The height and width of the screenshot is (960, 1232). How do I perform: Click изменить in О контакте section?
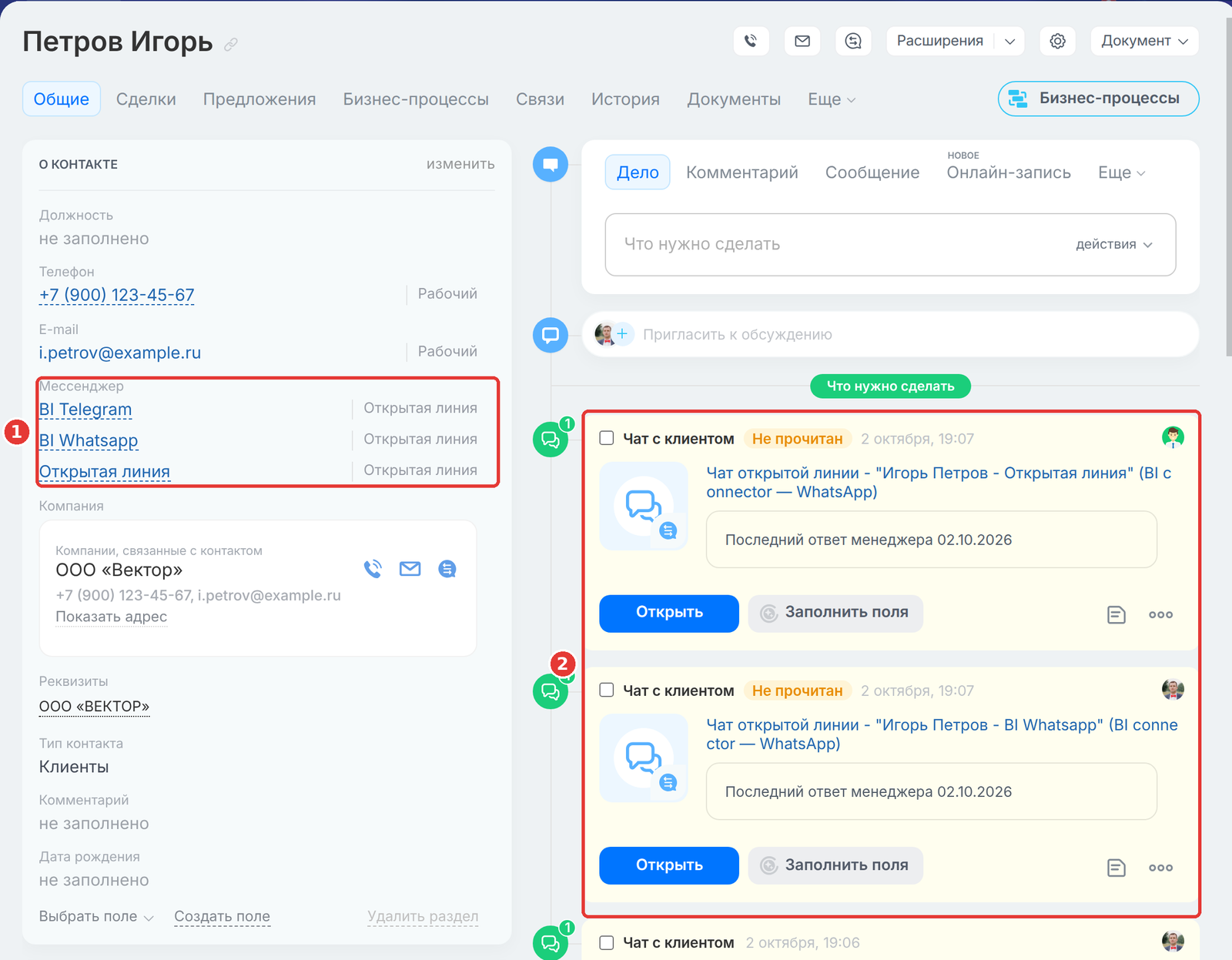tap(460, 164)
